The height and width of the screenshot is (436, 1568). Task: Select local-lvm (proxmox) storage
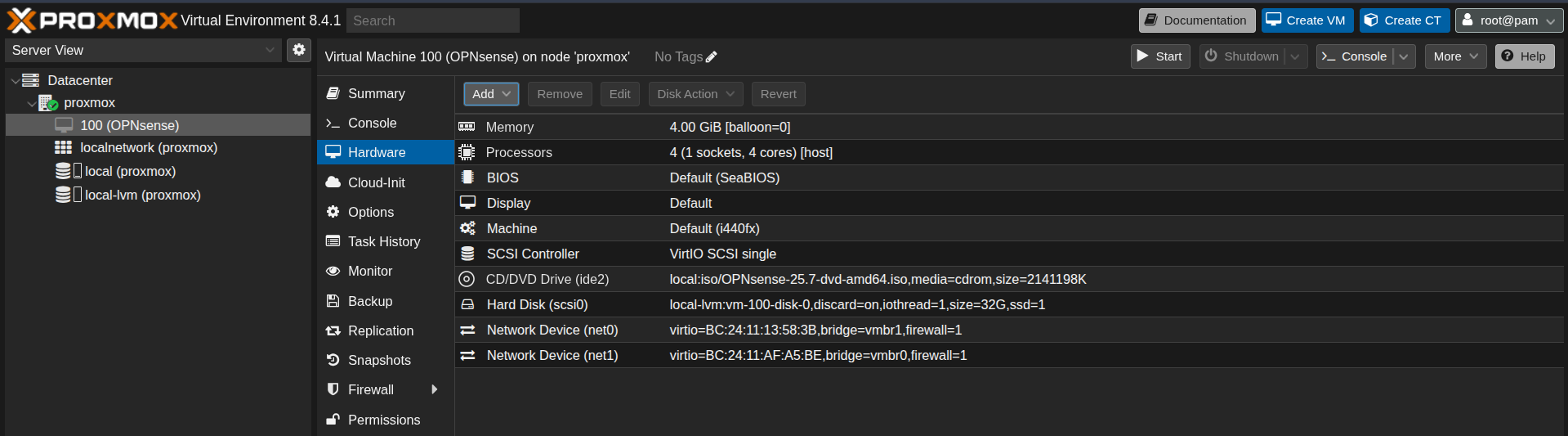coord(142,196)
